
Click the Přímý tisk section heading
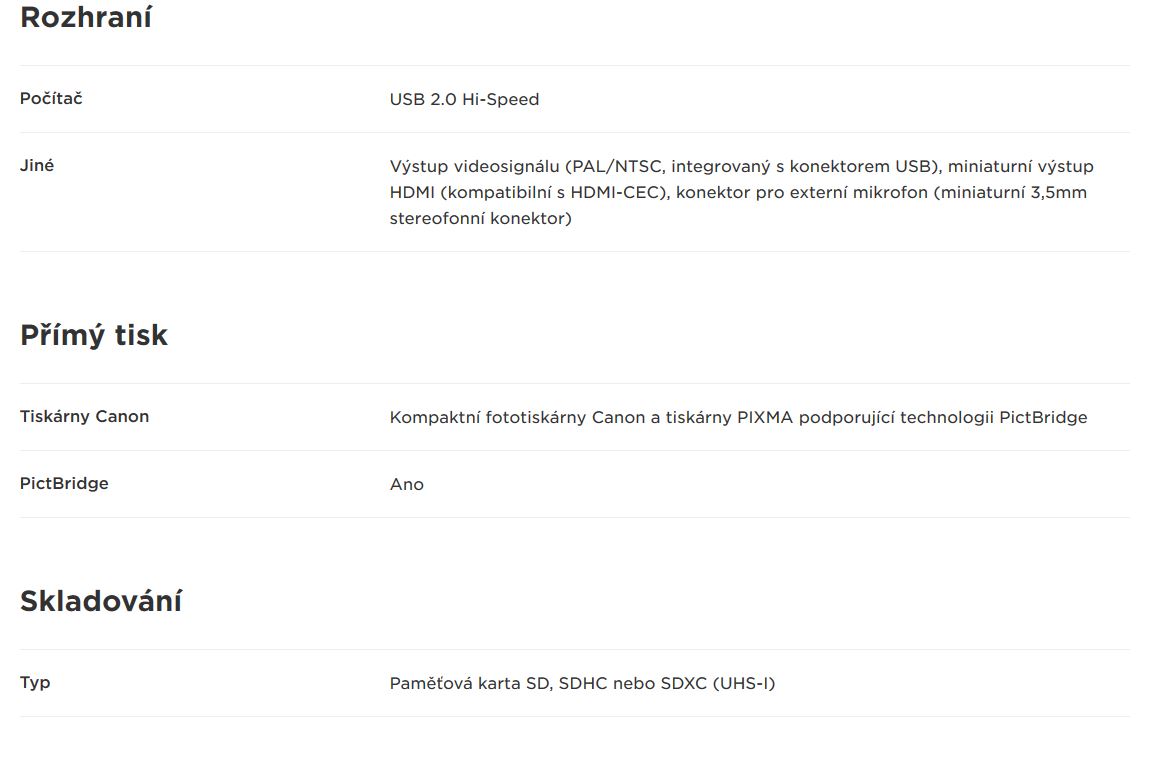(x=94, y=334)
